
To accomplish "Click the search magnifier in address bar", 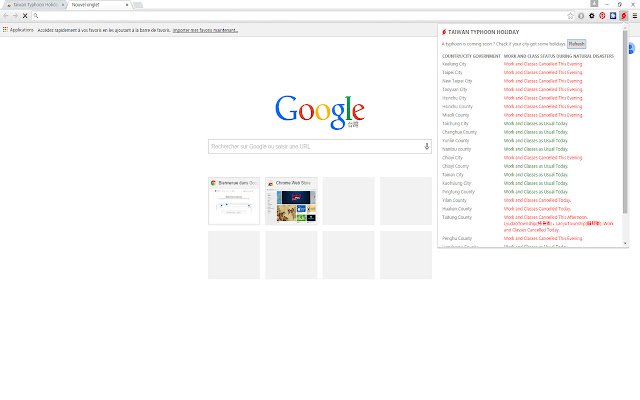I will (36, 16).
